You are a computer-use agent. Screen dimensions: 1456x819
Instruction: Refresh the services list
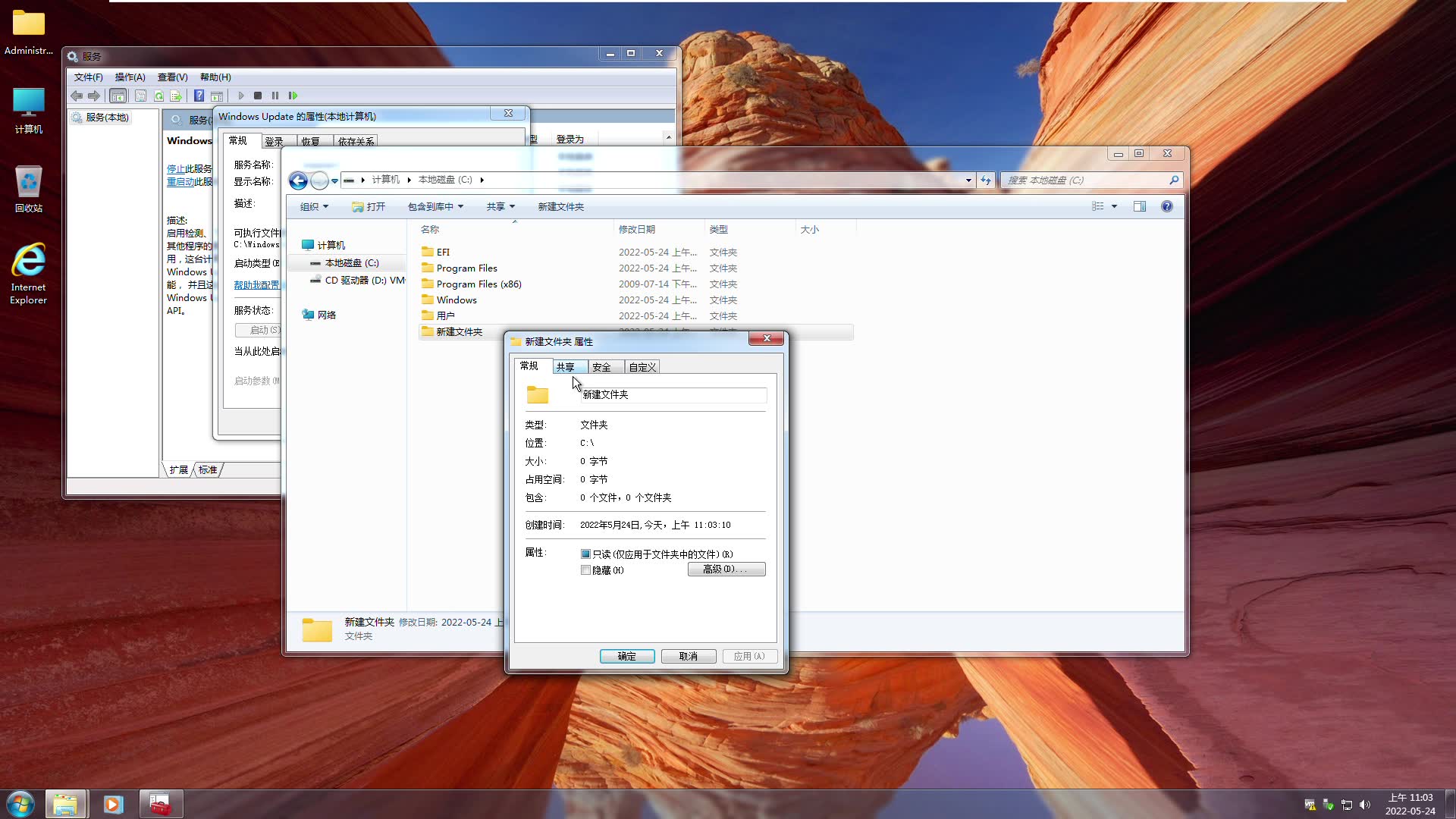tap(159, 96)
